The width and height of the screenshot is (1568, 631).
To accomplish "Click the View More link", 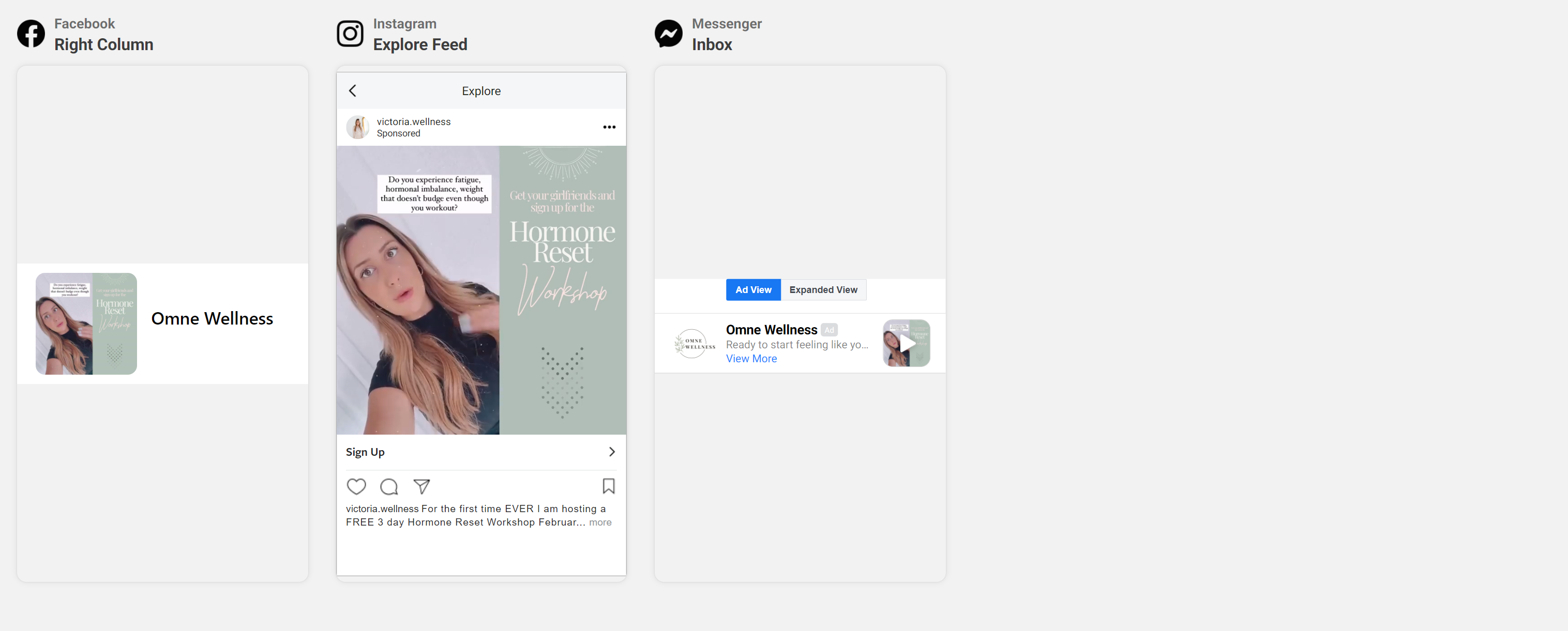I will [751, 359].
